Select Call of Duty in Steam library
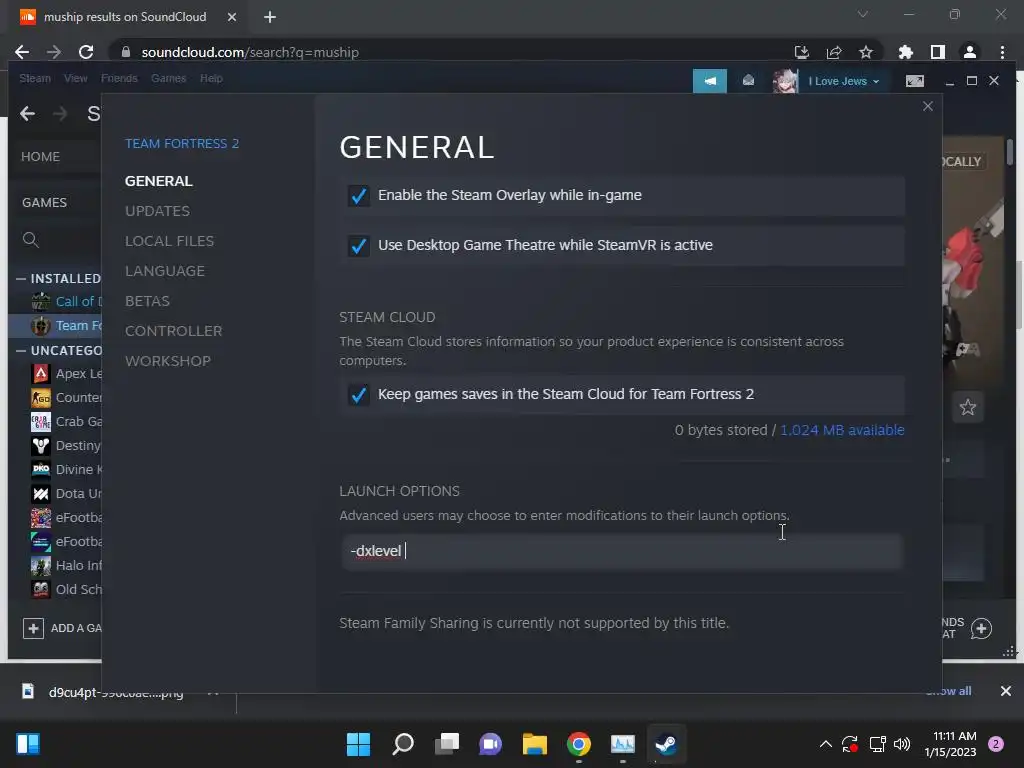 point(67,301)
